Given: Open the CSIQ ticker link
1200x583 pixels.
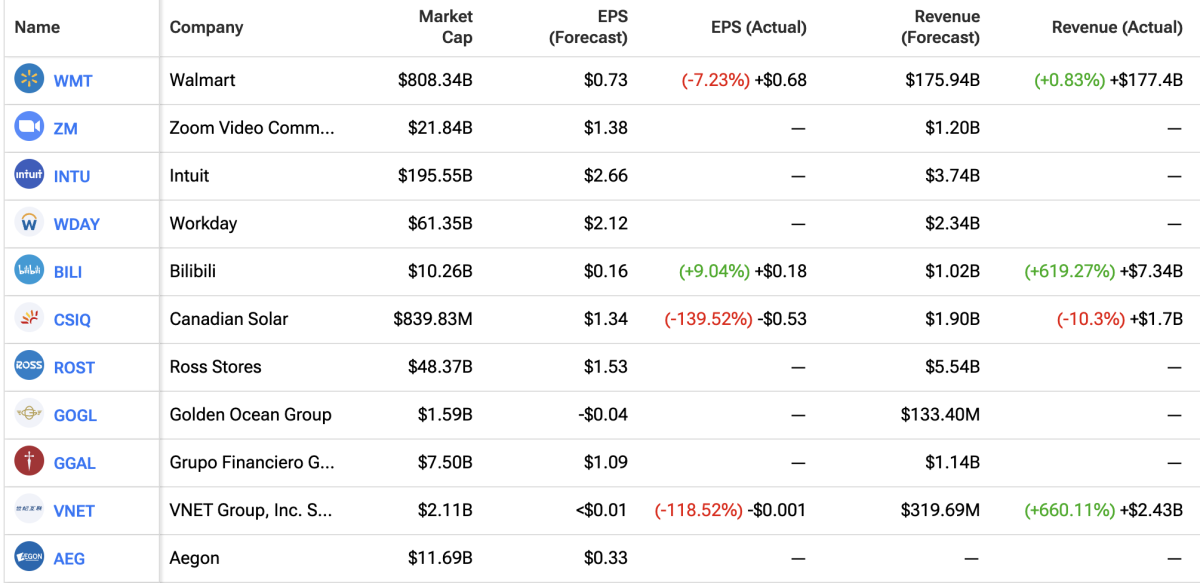Looking at the screenshot, I should click(x=73, y=320).
